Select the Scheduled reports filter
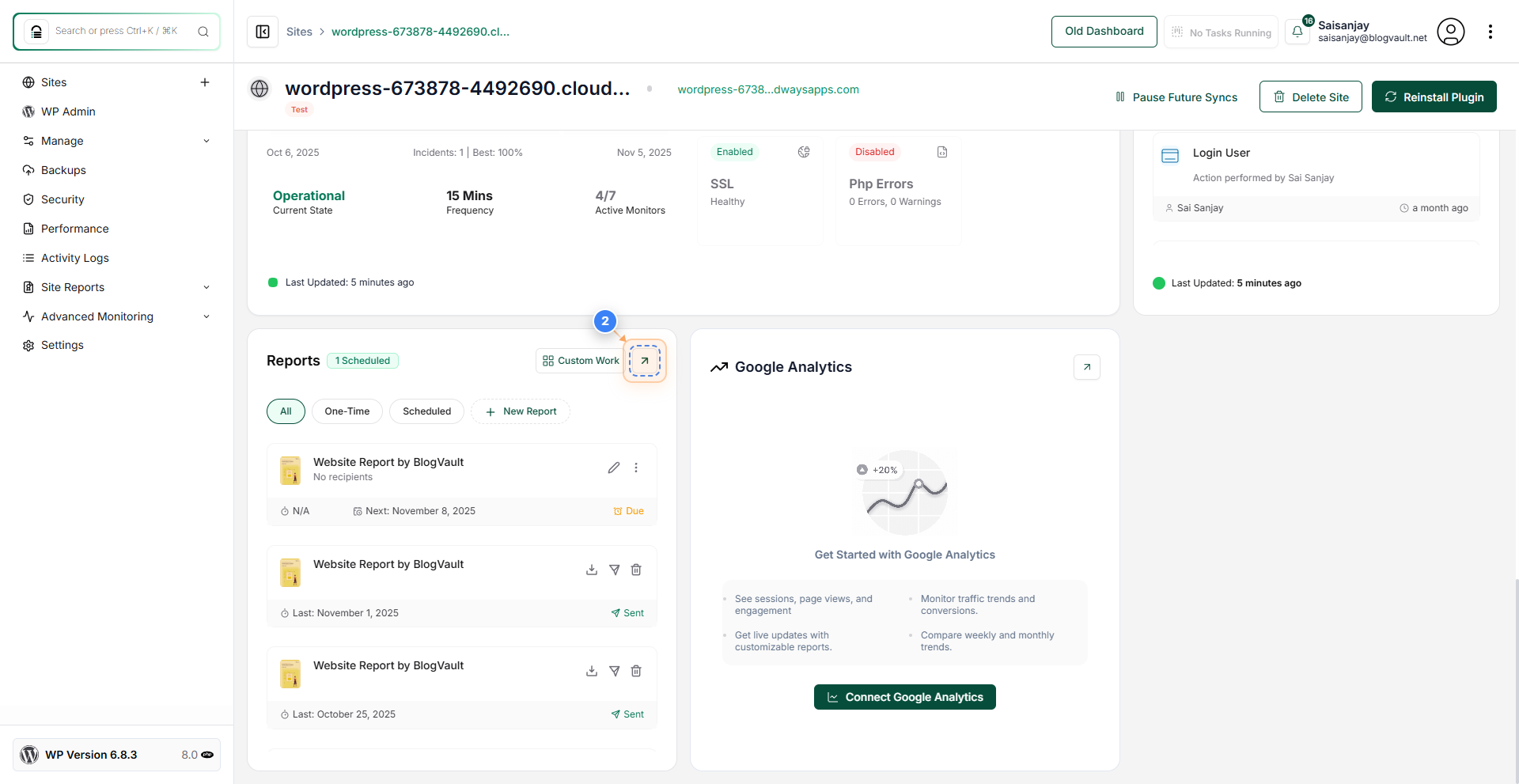The height and width of the screenshot is (784, 1519). pyautogui.click(x=426, y=411)
